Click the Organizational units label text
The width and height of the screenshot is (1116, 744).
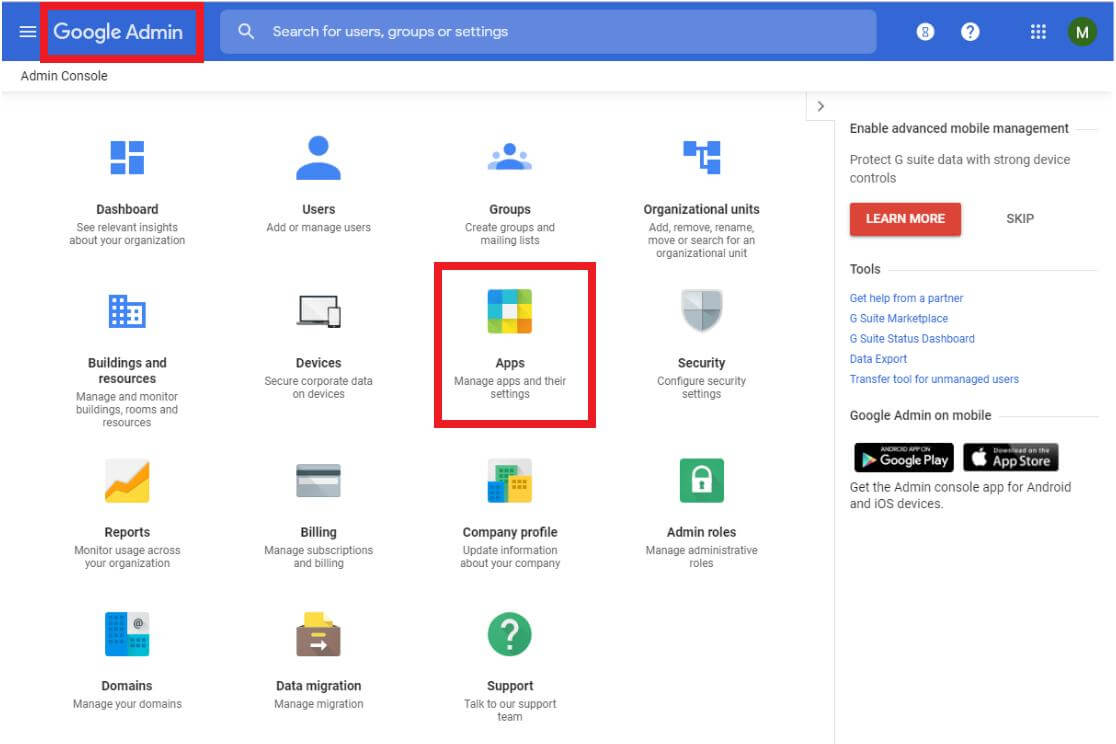(702, 209)
